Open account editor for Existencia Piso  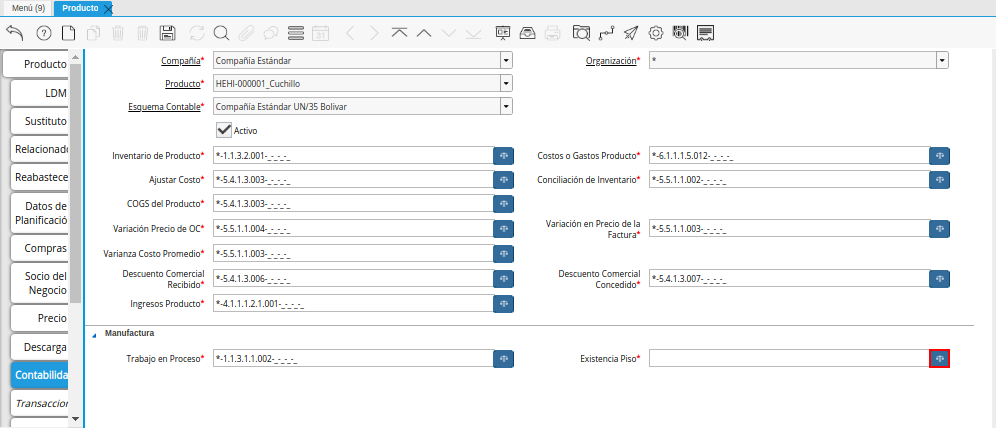click(x=939, y=359)
